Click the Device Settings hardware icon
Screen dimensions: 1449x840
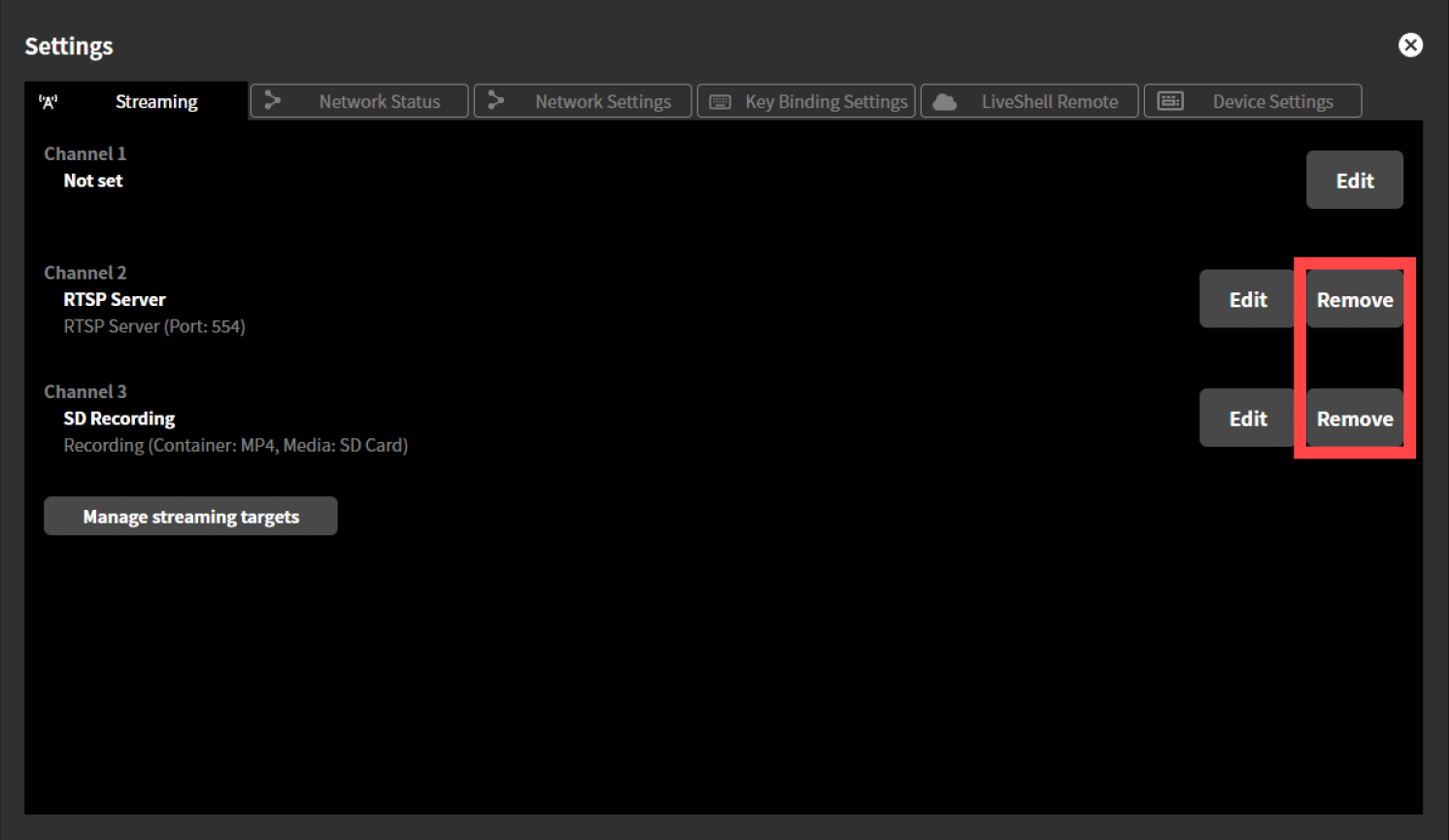(1170, 100)
